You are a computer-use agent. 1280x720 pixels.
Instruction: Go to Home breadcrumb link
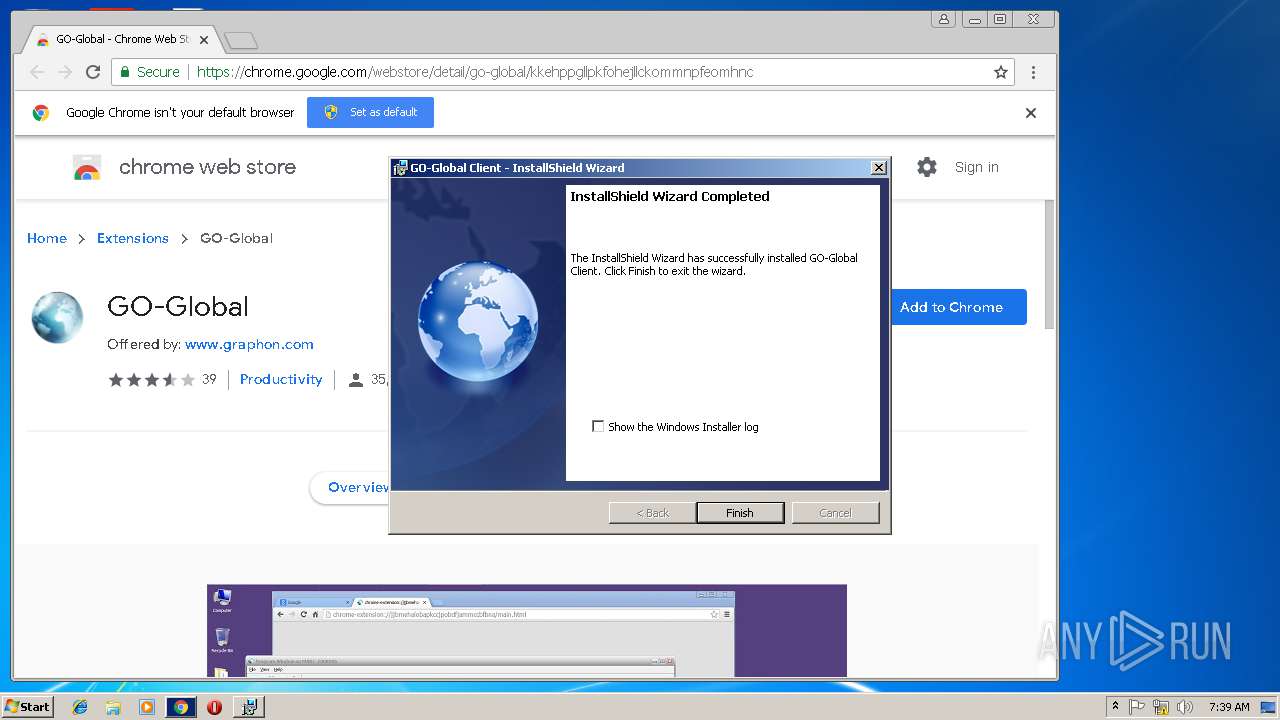click(x=47, y=238)
